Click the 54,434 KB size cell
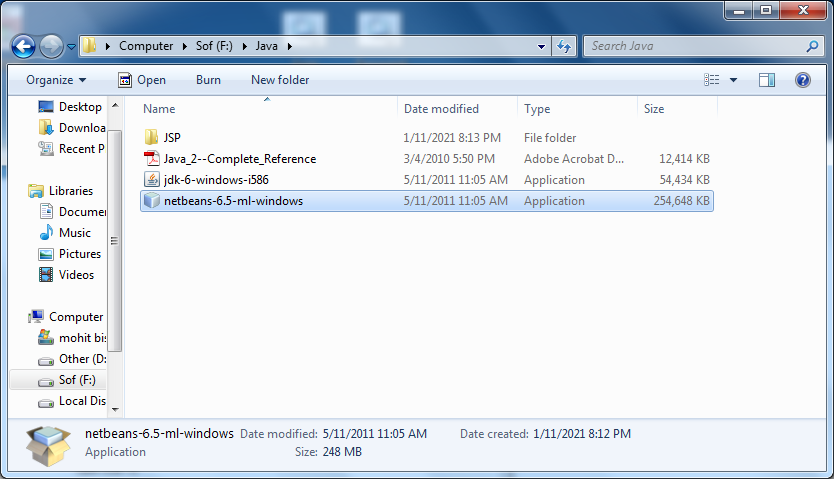This screenshot has height=479, width=834. click(x=685, y=180)
